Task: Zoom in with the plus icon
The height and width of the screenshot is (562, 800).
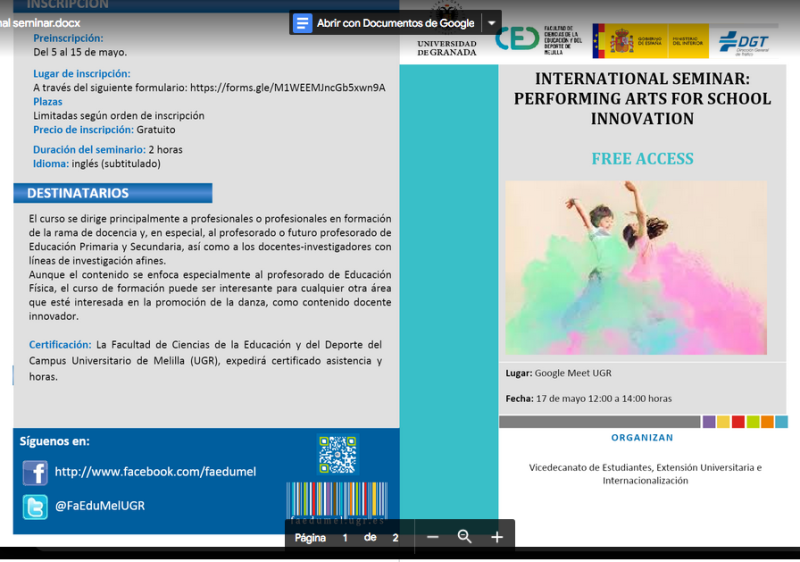Action: 497,537
